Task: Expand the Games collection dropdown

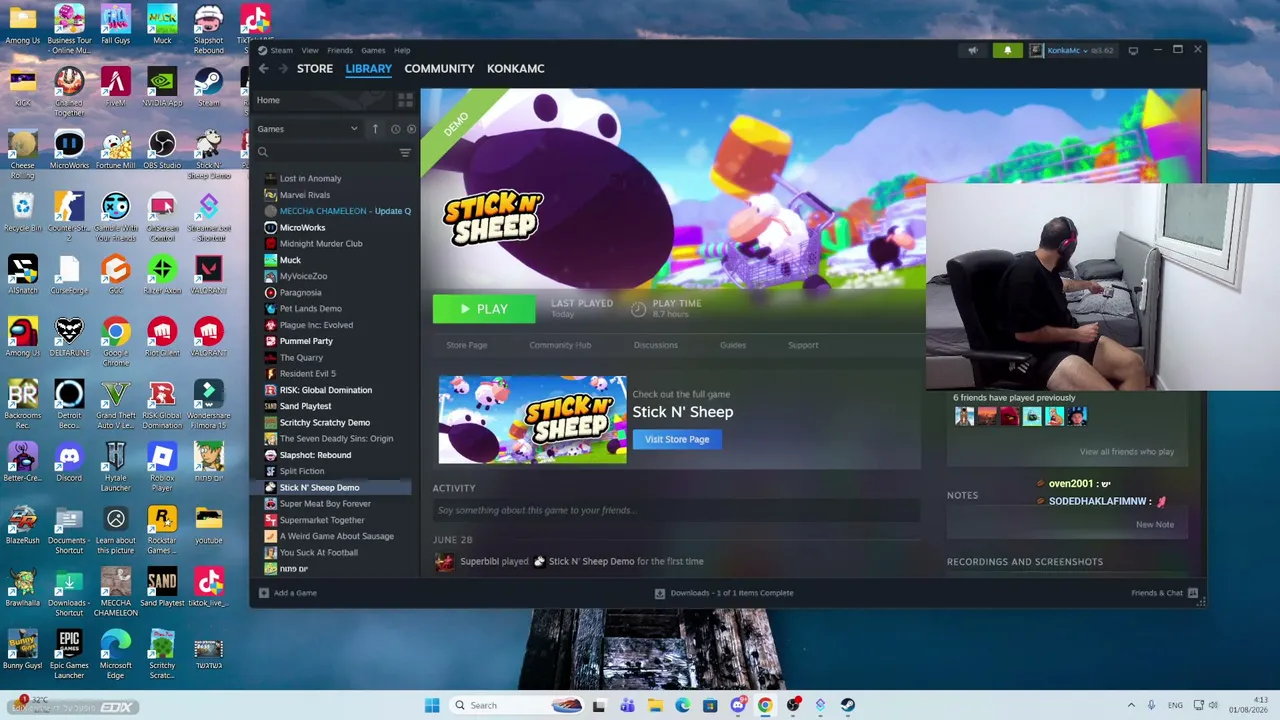Action: 308,129
